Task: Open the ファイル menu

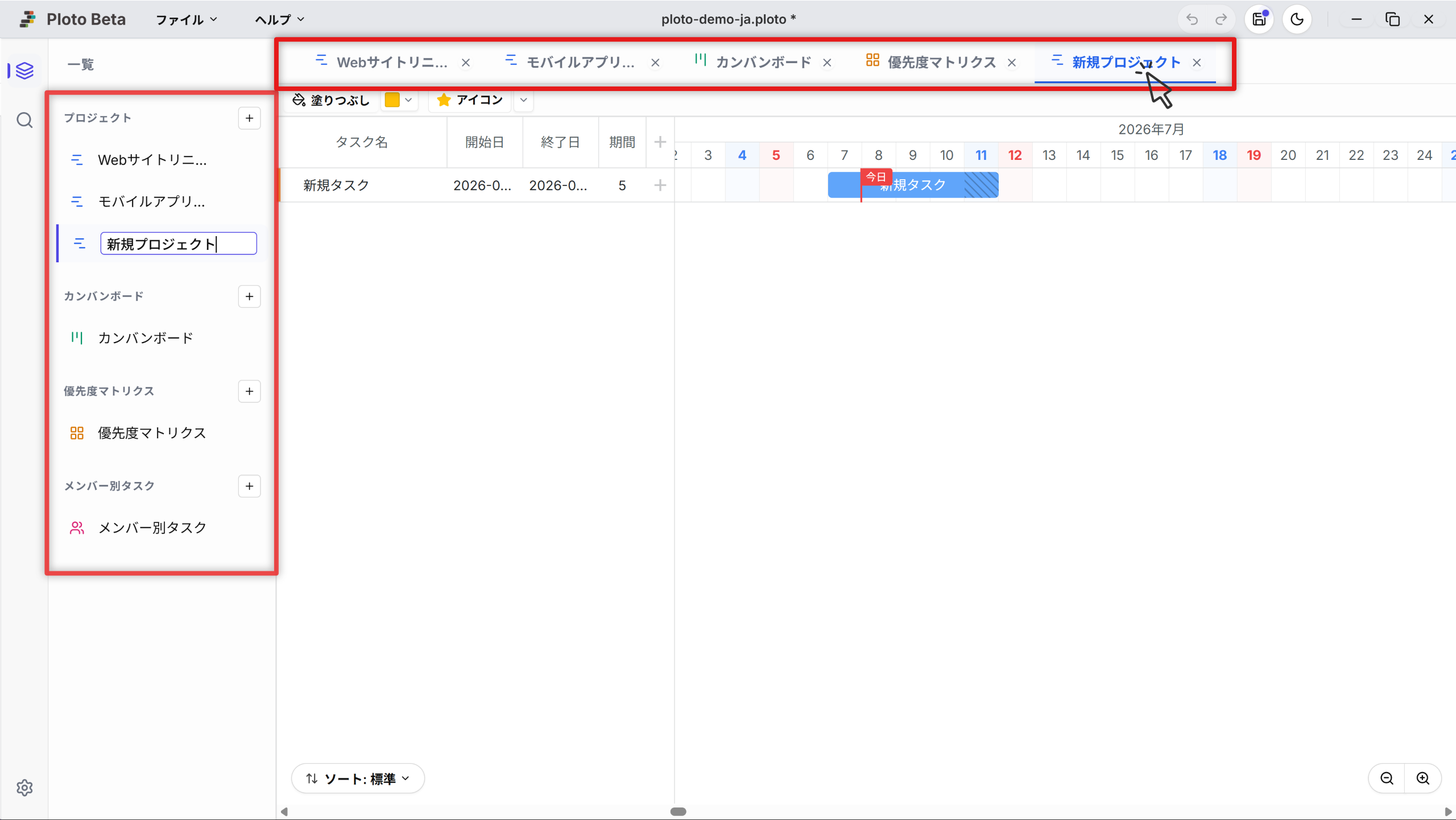Action: 187,19
